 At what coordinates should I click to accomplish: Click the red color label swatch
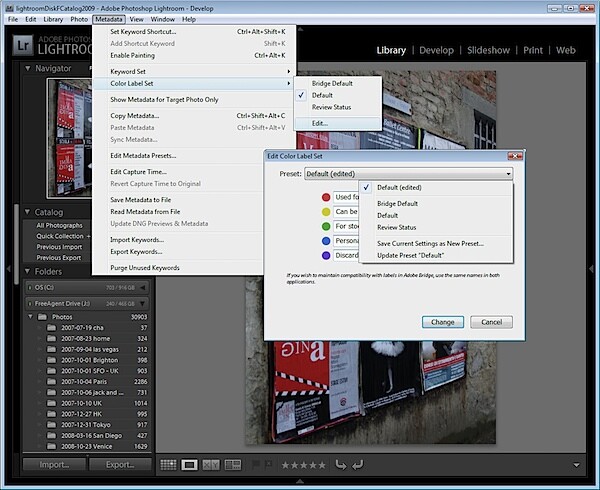point(326,197)
